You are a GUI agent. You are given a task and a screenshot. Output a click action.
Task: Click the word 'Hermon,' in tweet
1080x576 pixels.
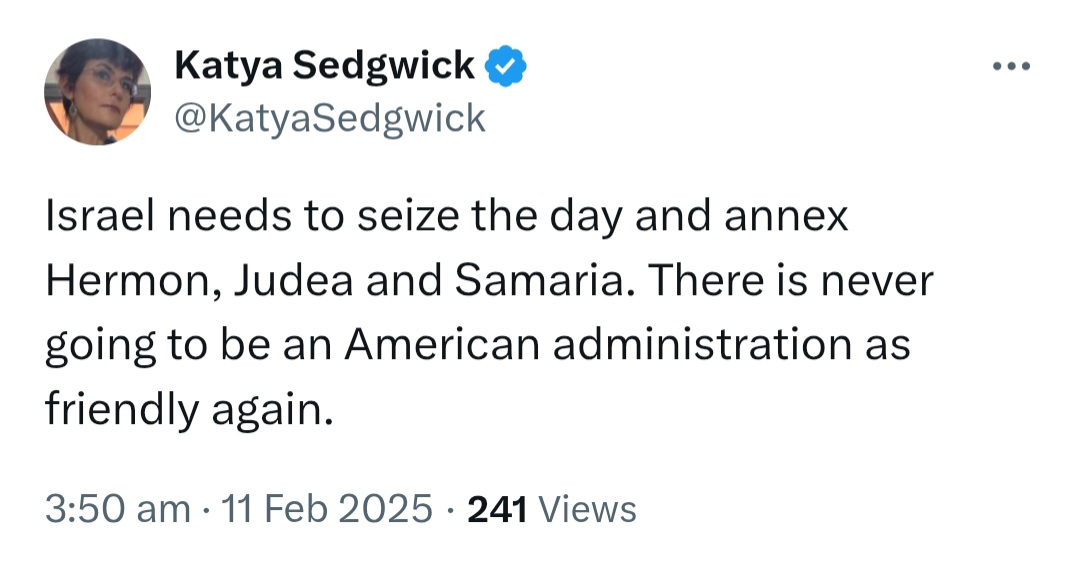(133, 282)
